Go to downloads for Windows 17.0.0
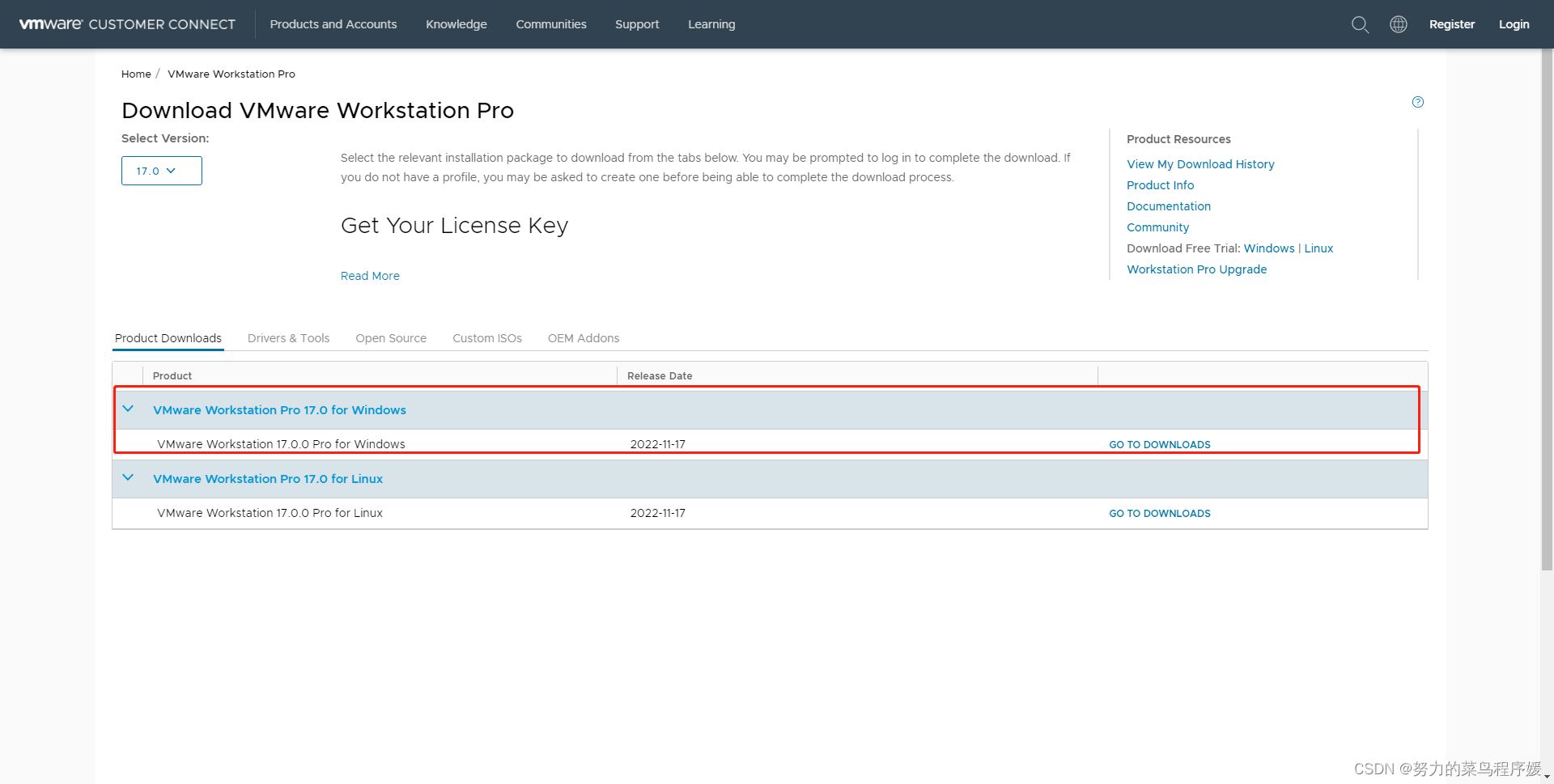Image resolution: width=1554 pixels, height=784 pixels. (x=1160, y=444)
